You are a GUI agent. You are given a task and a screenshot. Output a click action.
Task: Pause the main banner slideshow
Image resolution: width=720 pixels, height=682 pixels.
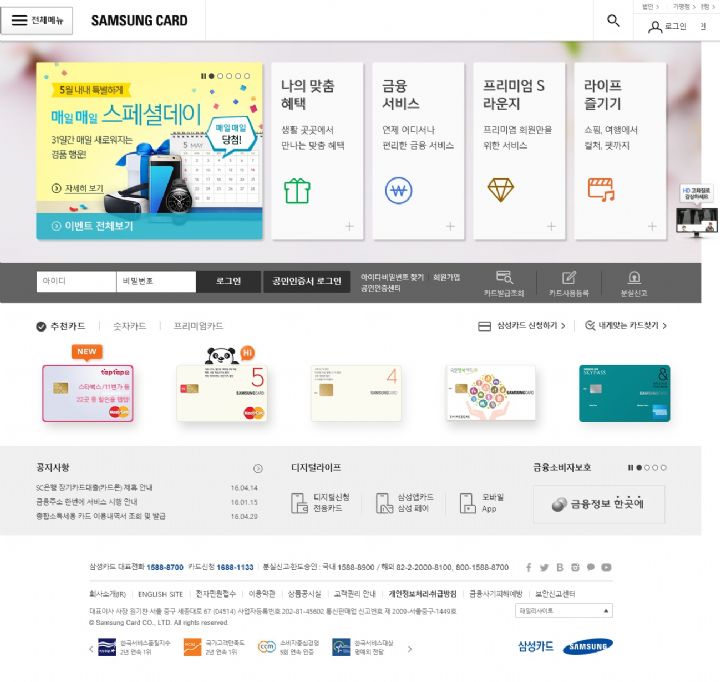click(203, 76)
